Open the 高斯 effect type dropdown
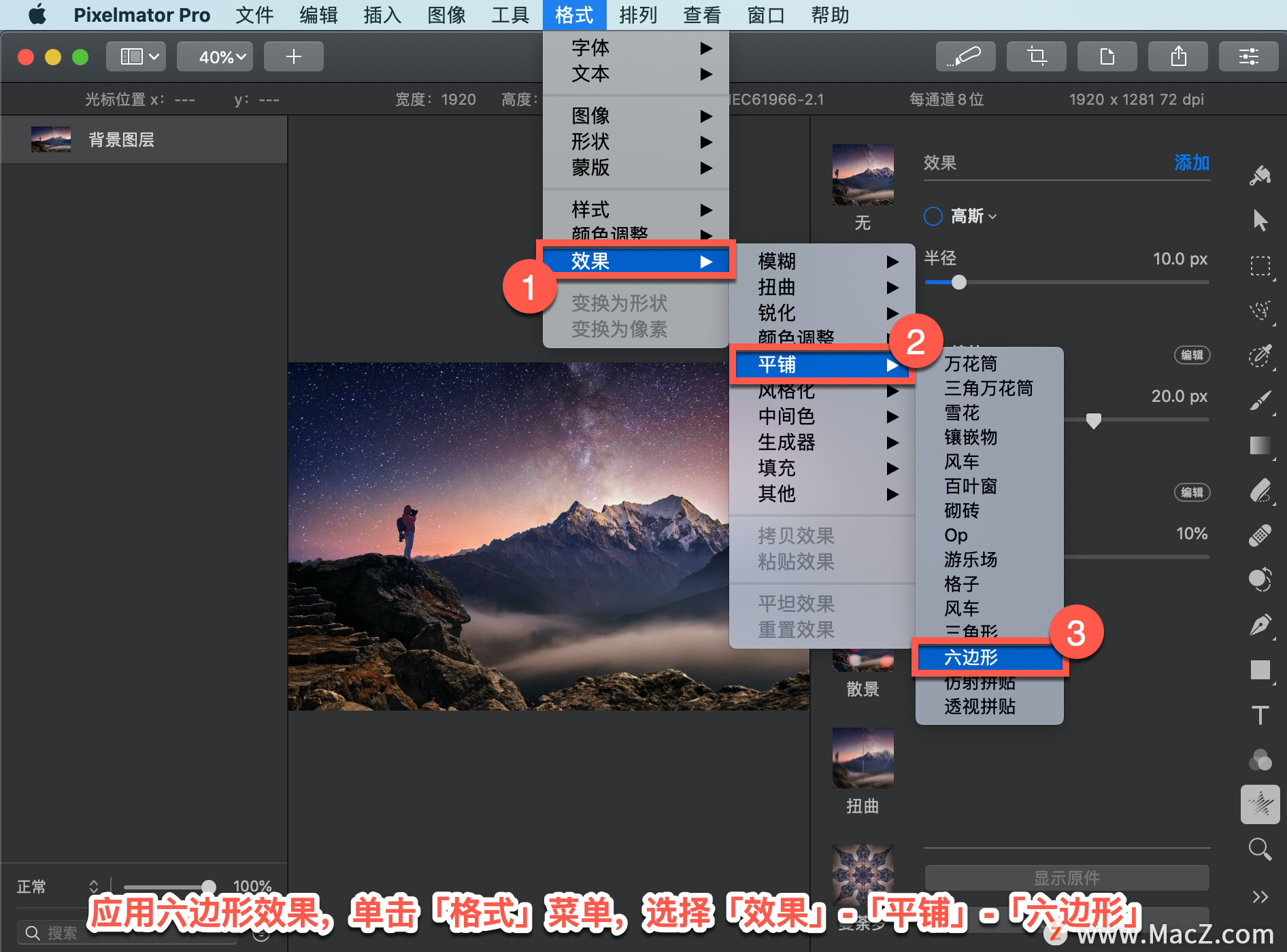 pos(973,216)
